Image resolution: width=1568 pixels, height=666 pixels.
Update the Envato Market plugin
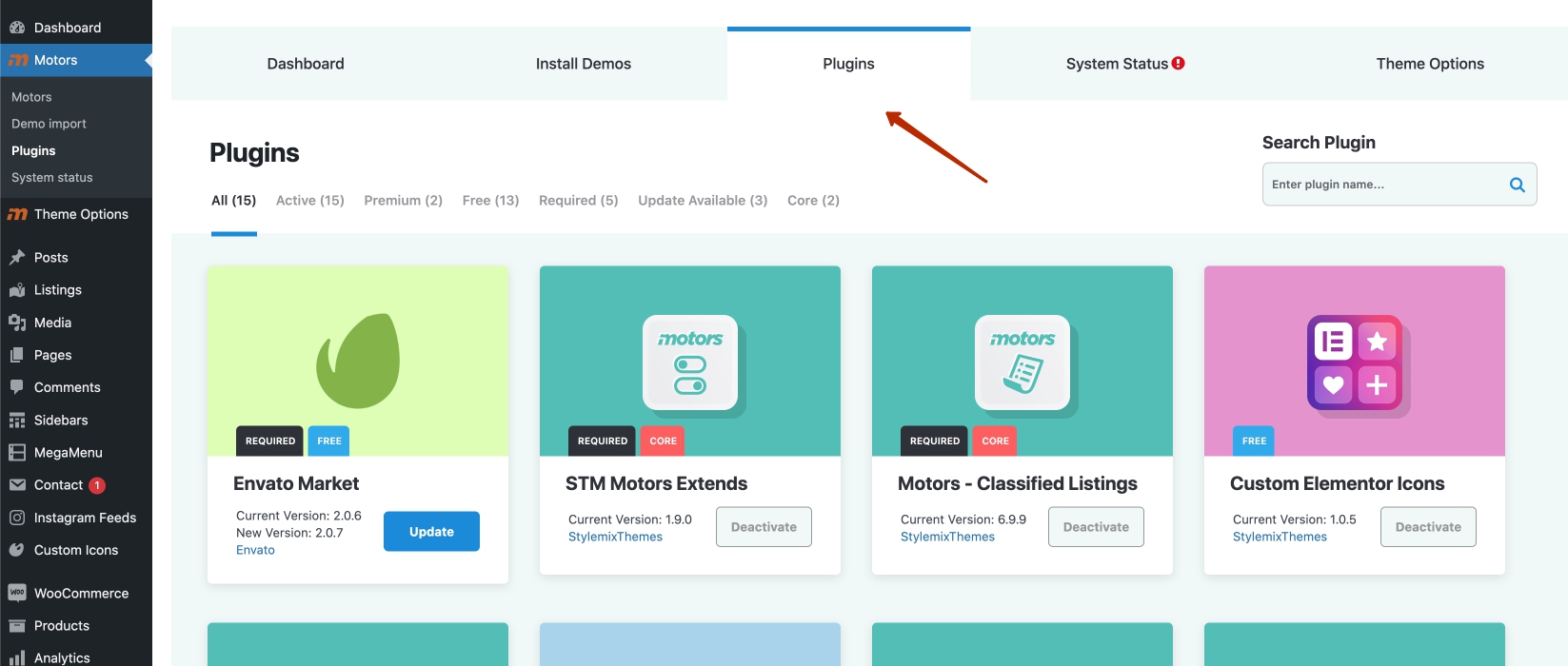click(431, 532)
